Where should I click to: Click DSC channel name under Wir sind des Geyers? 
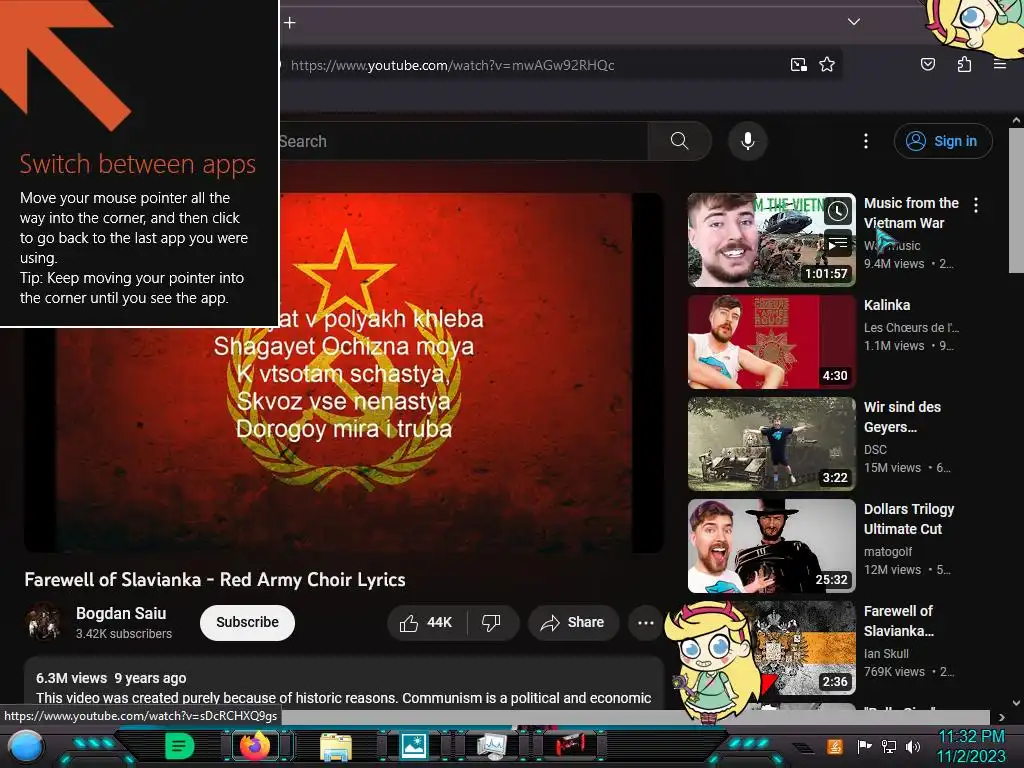875,450
